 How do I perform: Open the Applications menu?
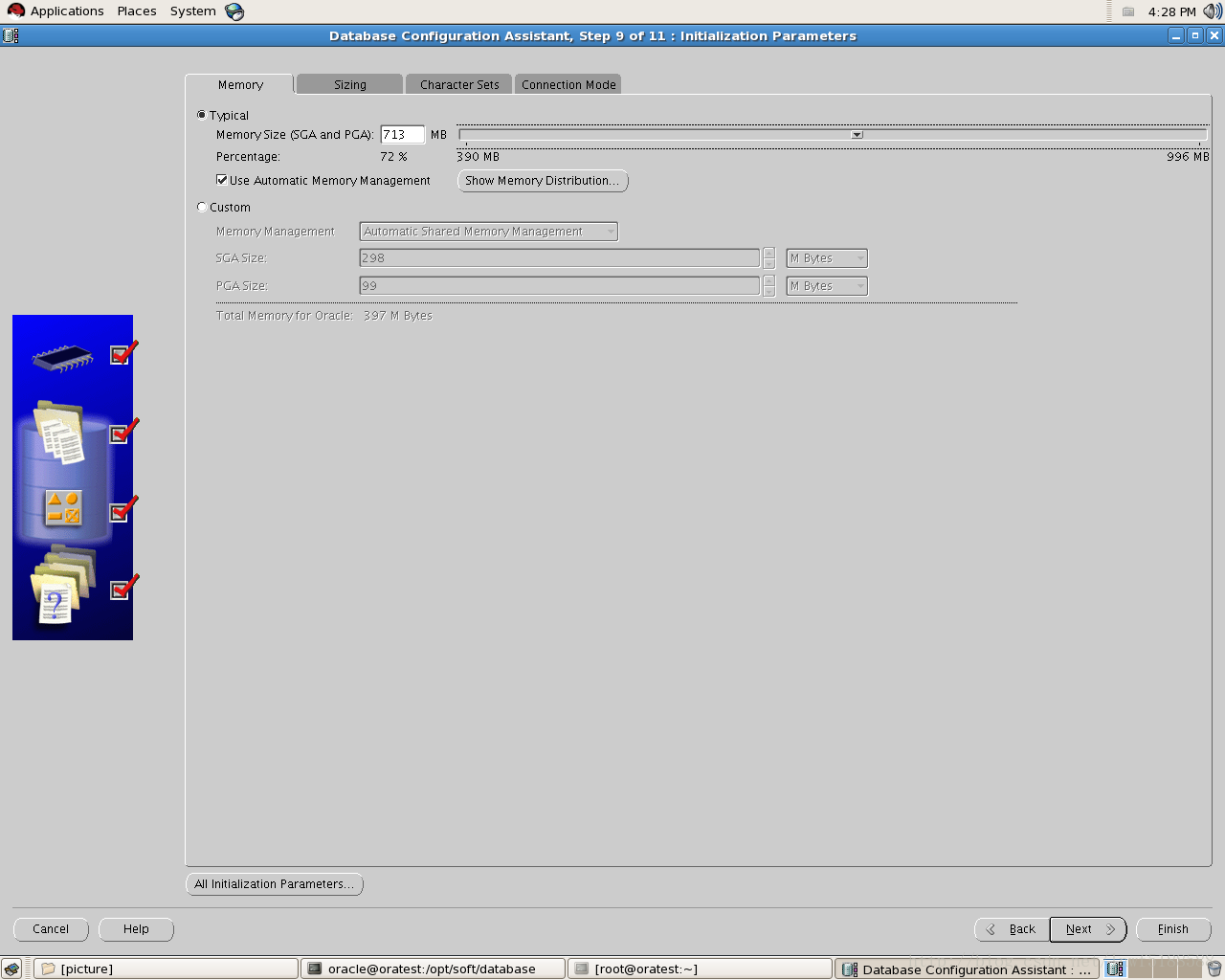67,11
